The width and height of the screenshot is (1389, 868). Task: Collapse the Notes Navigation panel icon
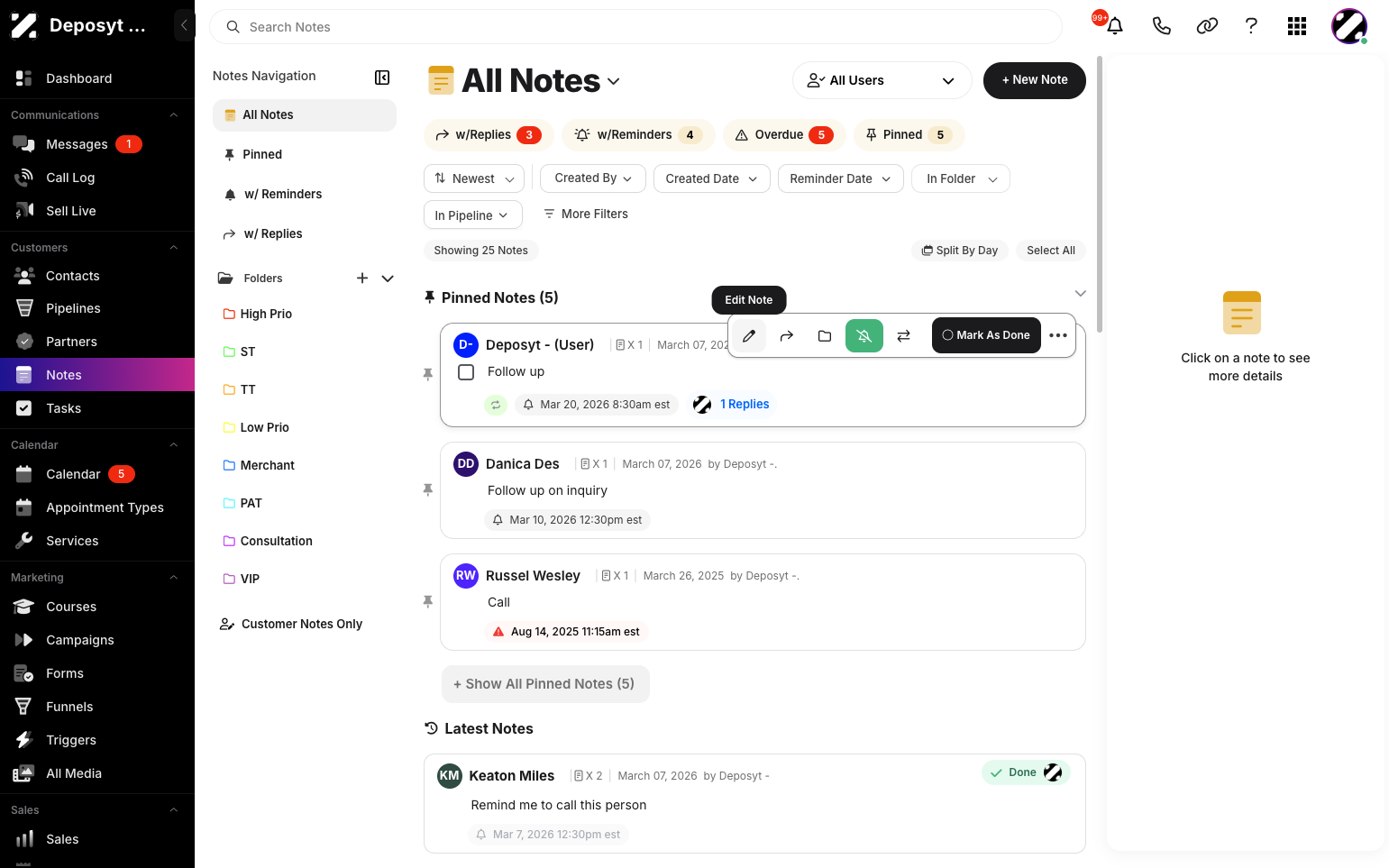point(382,78)
